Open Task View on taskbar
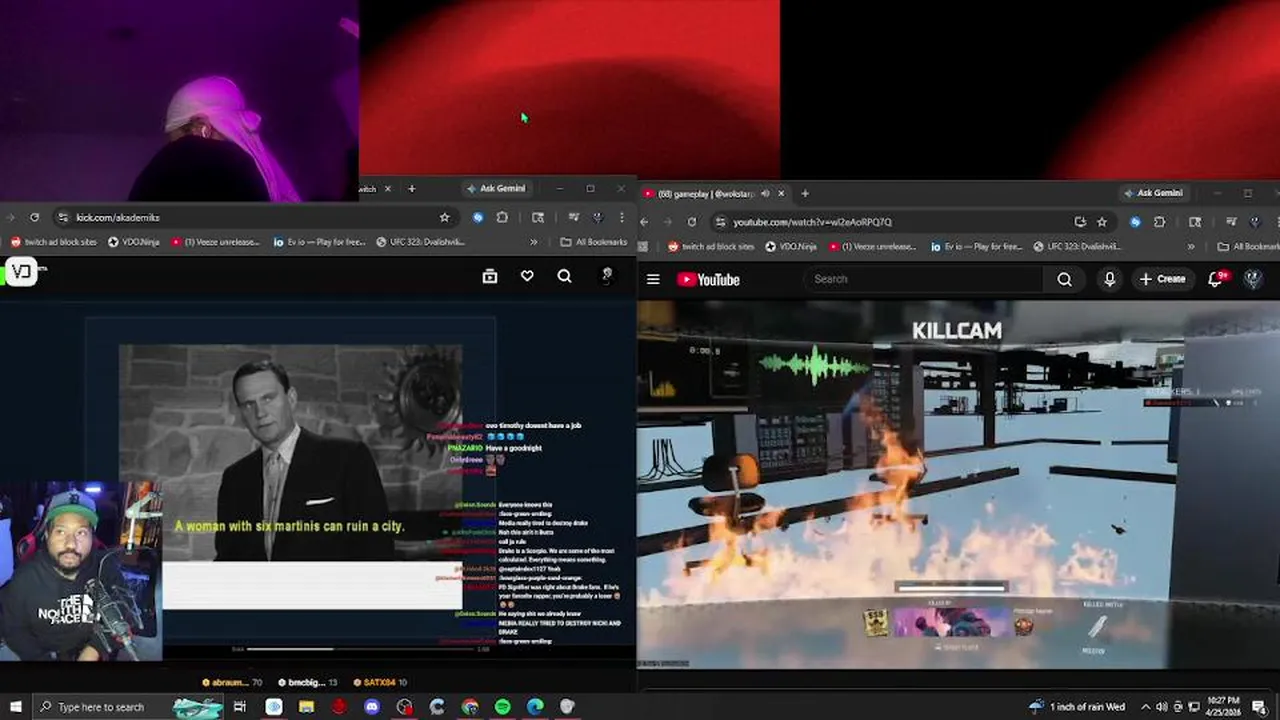1280x720 pixels. [240, 707]
